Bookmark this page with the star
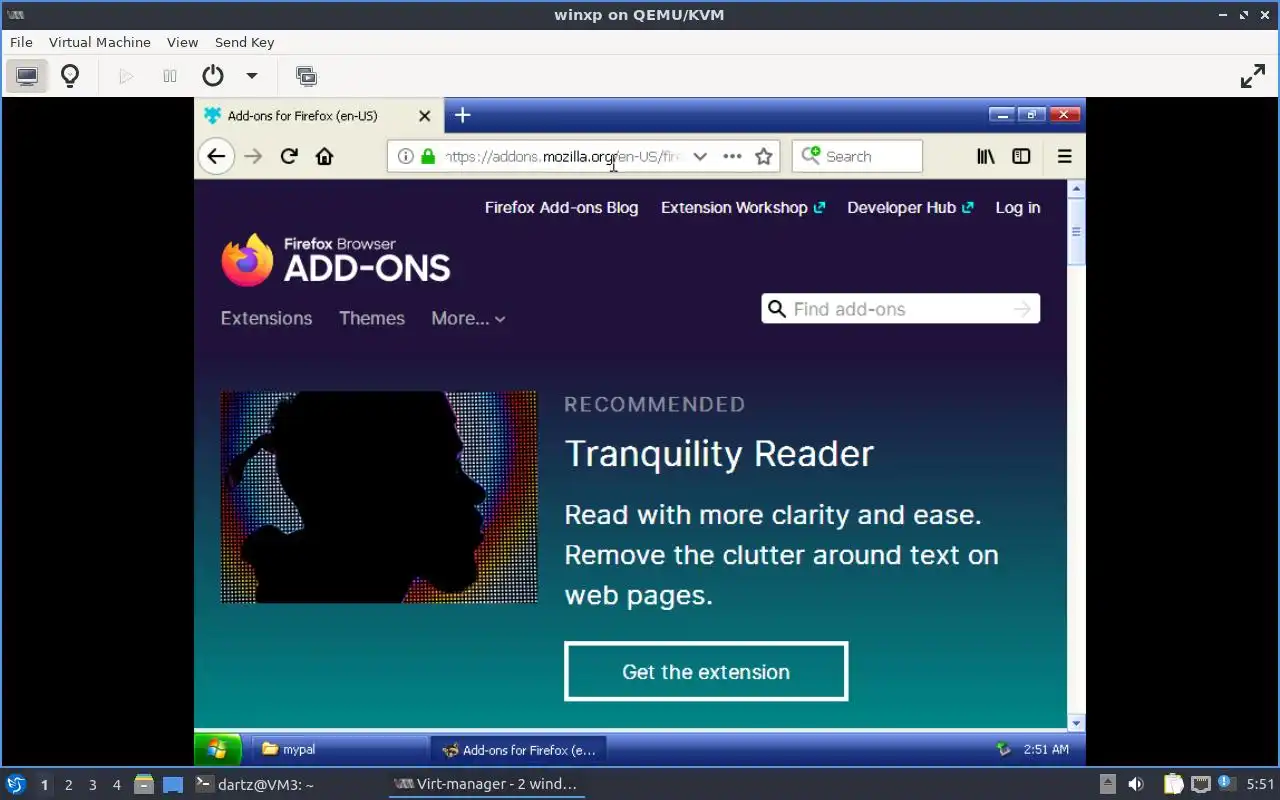 click(x=764, y=156)
